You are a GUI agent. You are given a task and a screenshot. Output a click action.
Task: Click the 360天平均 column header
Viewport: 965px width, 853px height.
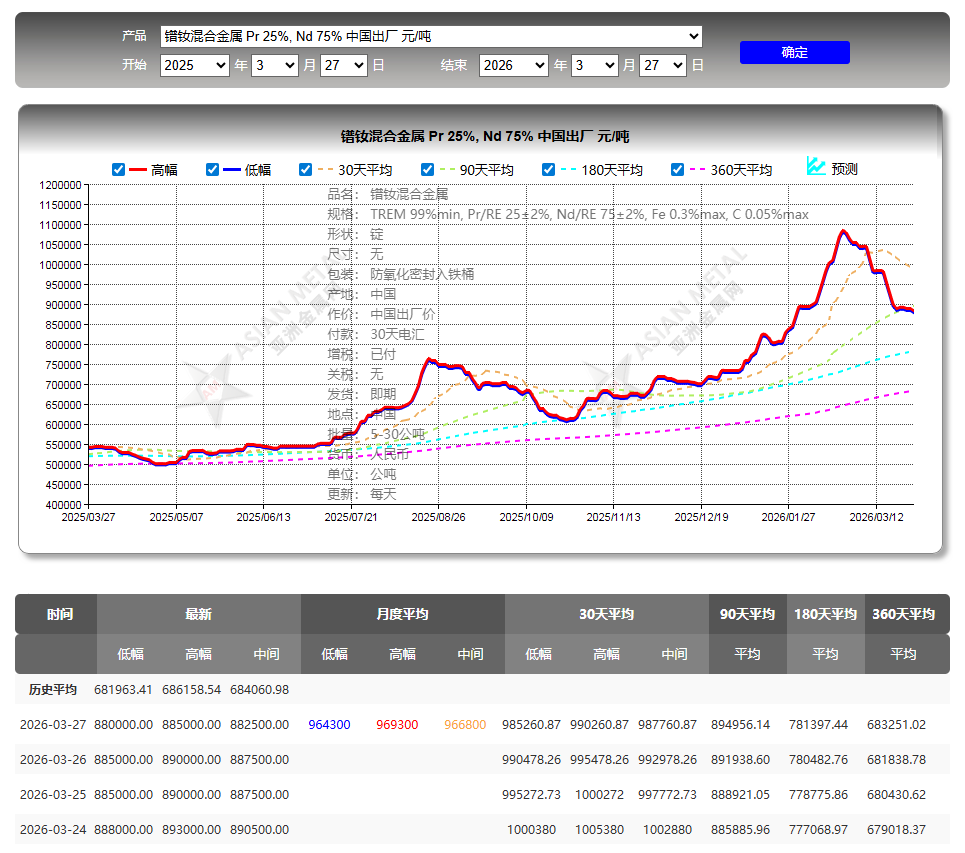click(903, 614)
